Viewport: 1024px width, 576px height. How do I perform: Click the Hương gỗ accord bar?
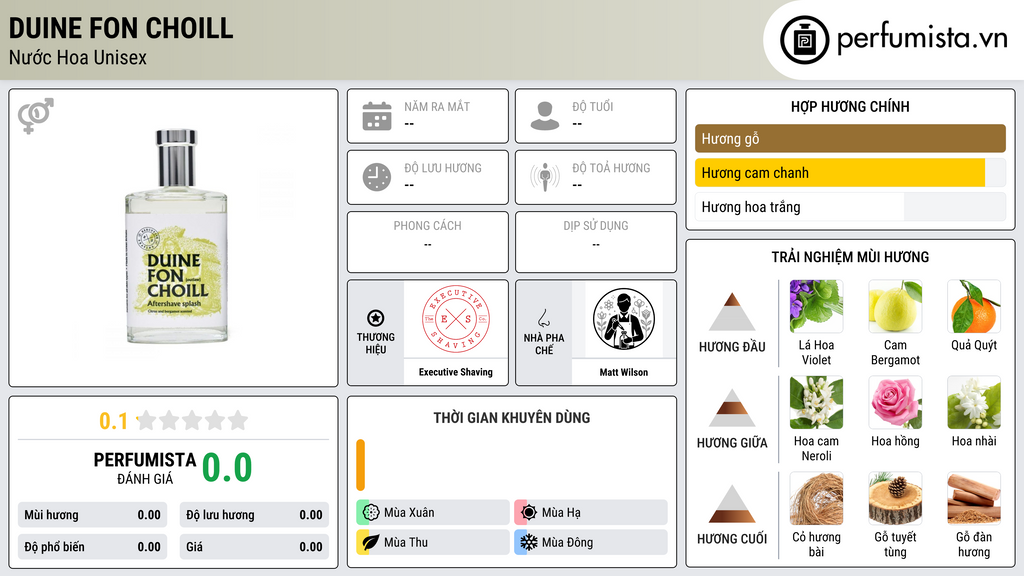[850, 138]
